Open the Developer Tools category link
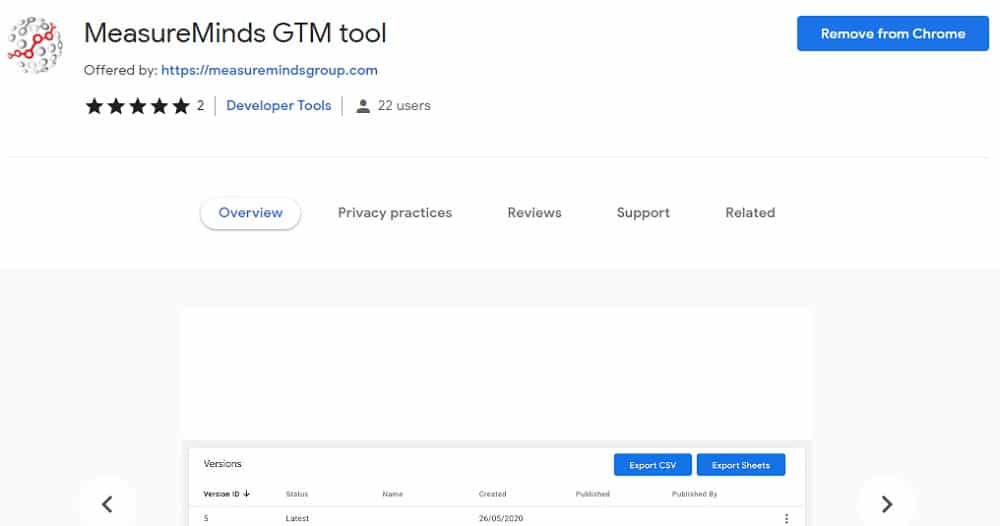The width and height of the screenshot is (1000, 526). point(278,105)
